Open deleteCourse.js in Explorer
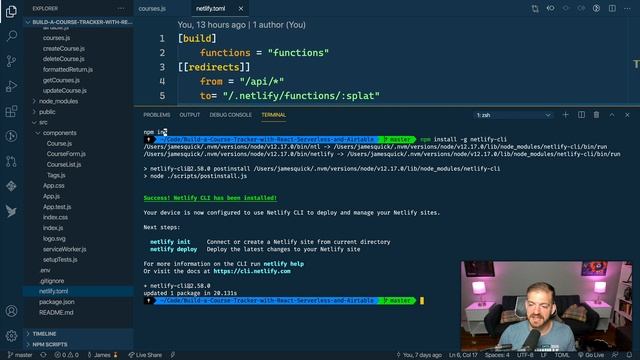 [x=63, y=59]
